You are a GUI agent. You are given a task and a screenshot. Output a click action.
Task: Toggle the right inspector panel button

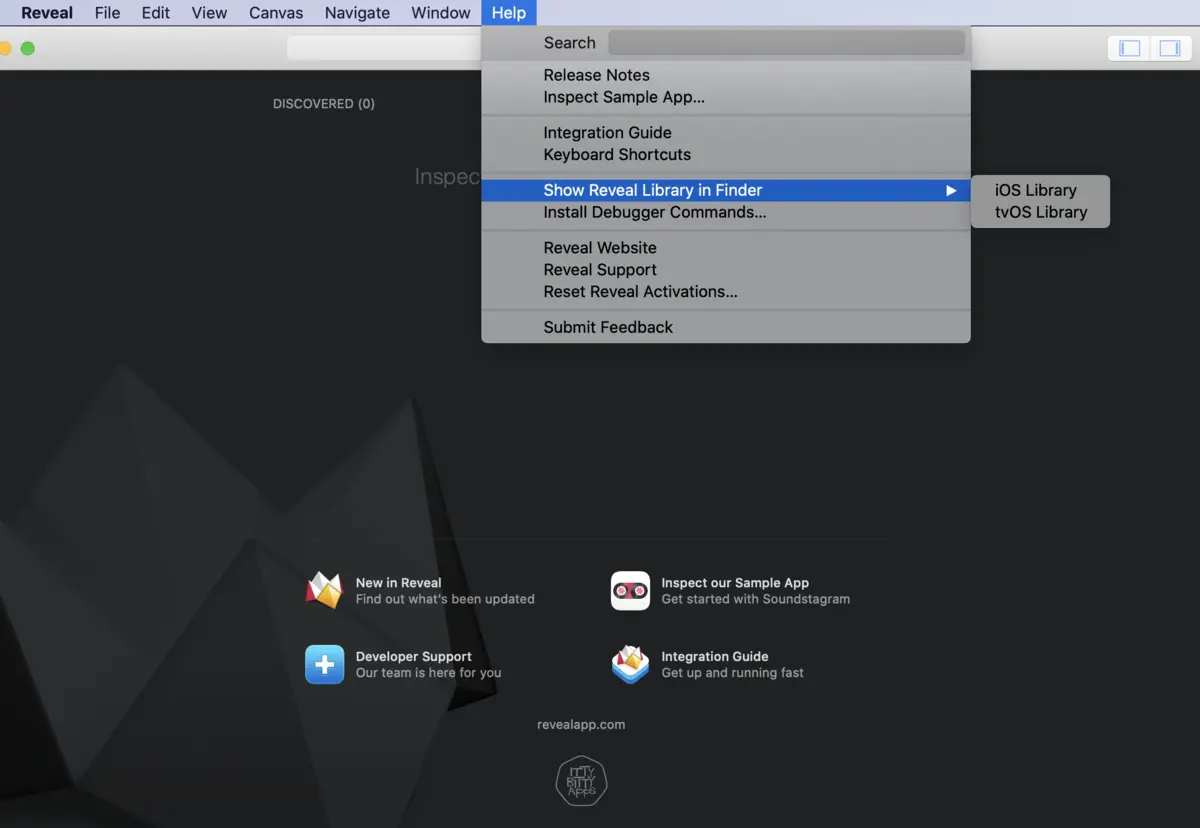click(1169, 48)
